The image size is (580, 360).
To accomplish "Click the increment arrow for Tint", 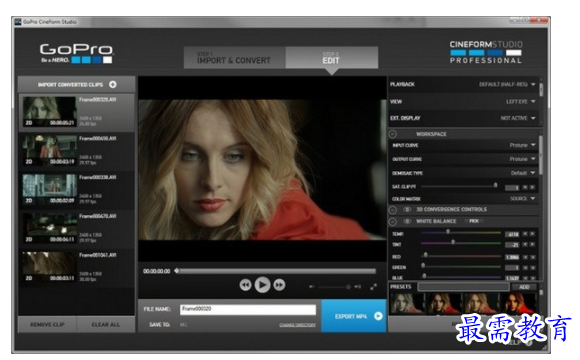I will (x=532, y=245).
